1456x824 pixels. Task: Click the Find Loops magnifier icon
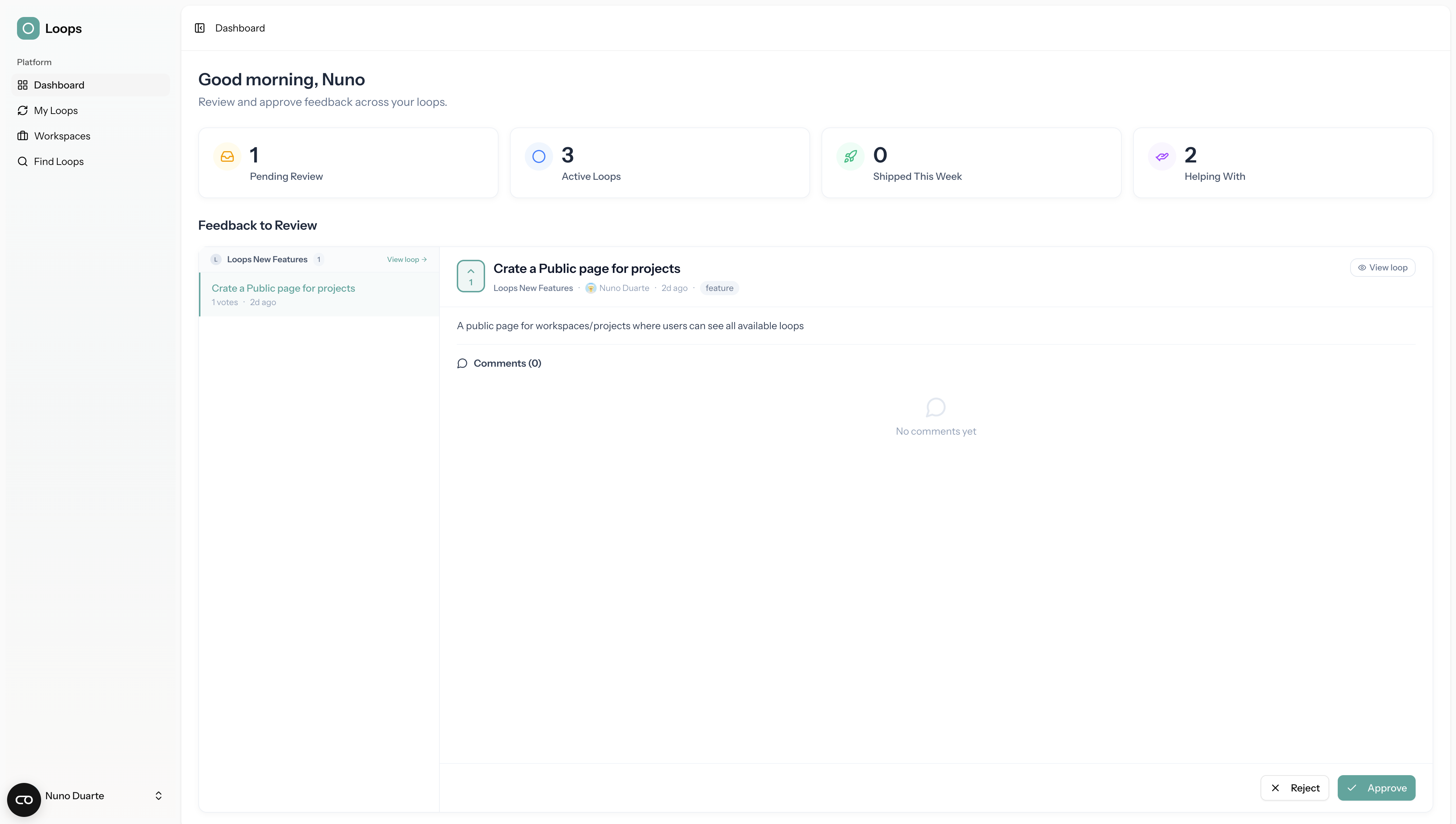click(23, 161)
